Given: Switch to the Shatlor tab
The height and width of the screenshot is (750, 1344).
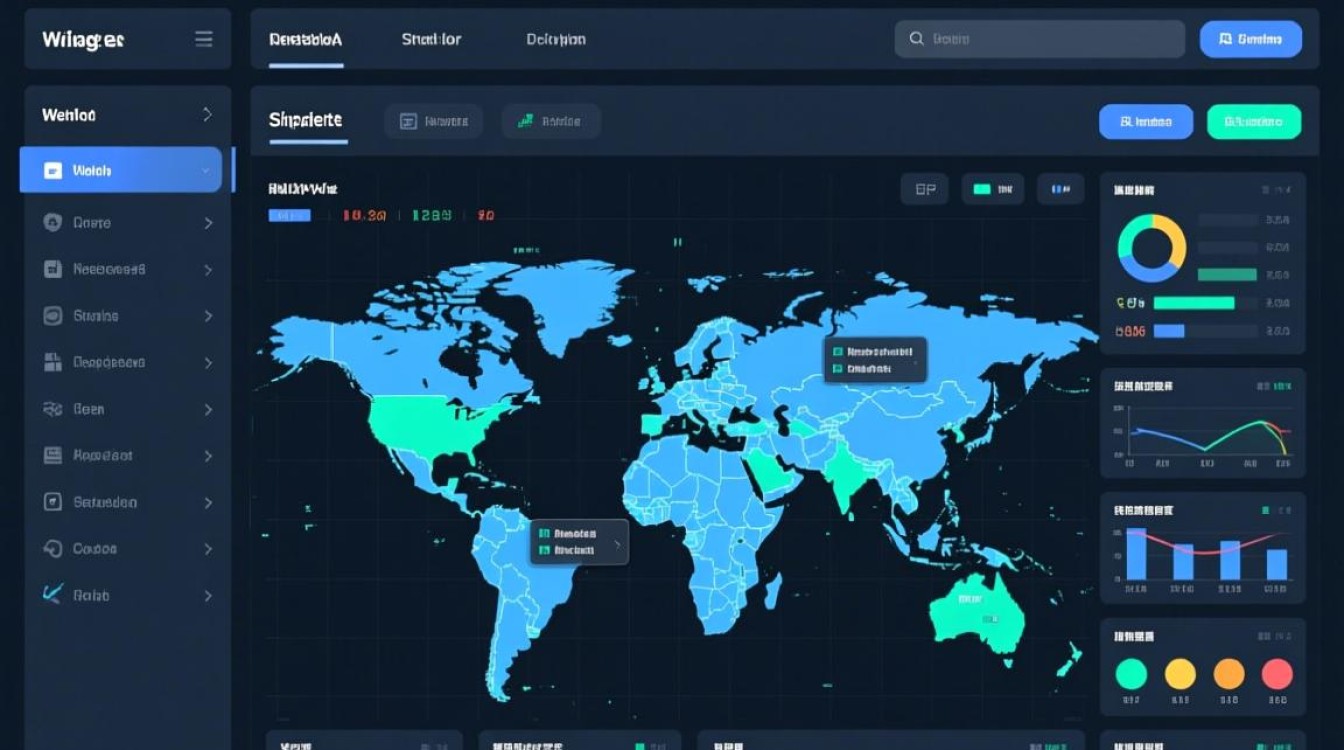Looking at the screenshot, I should pos(431,39).
